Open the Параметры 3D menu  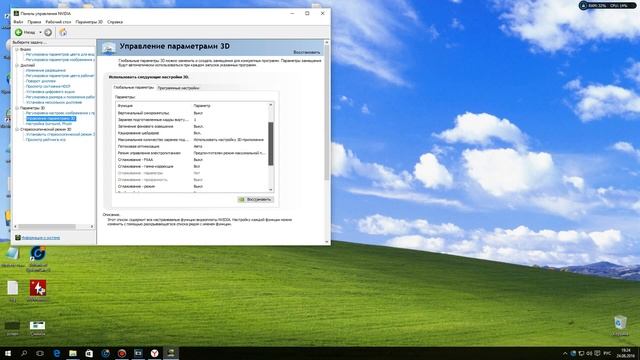tap(89, 22)
